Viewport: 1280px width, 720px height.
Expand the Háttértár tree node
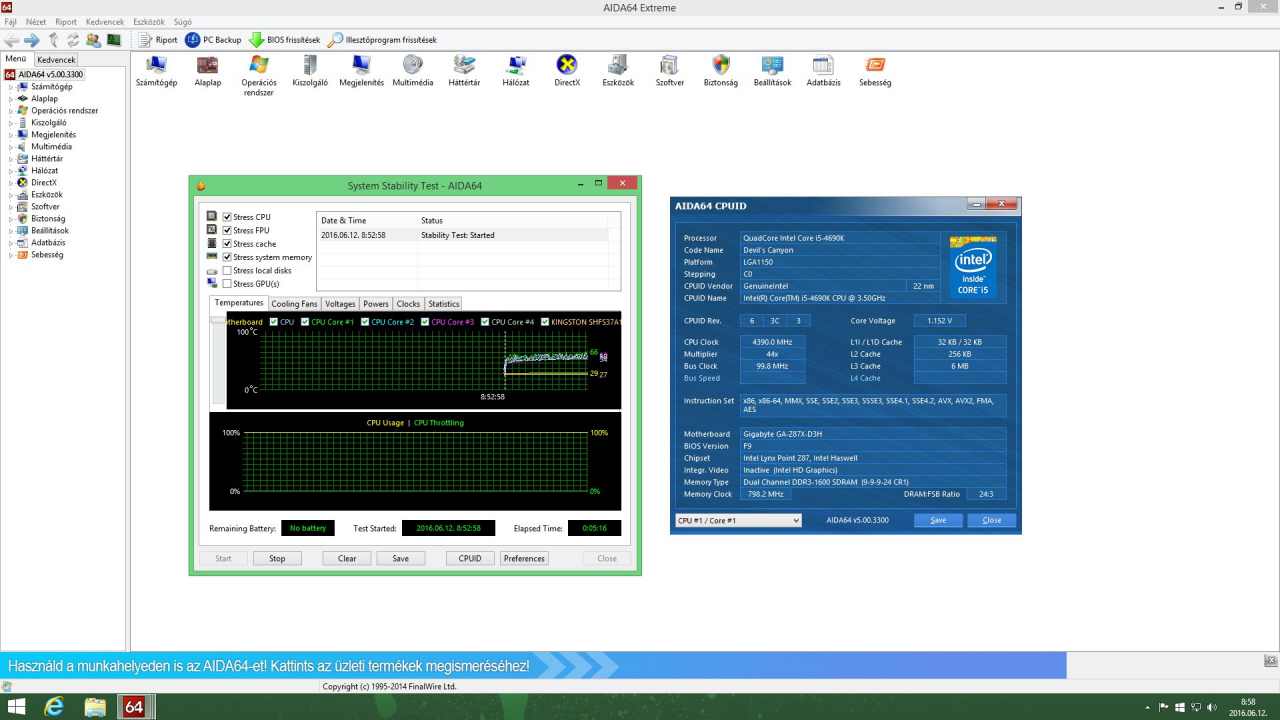point(11,159)
